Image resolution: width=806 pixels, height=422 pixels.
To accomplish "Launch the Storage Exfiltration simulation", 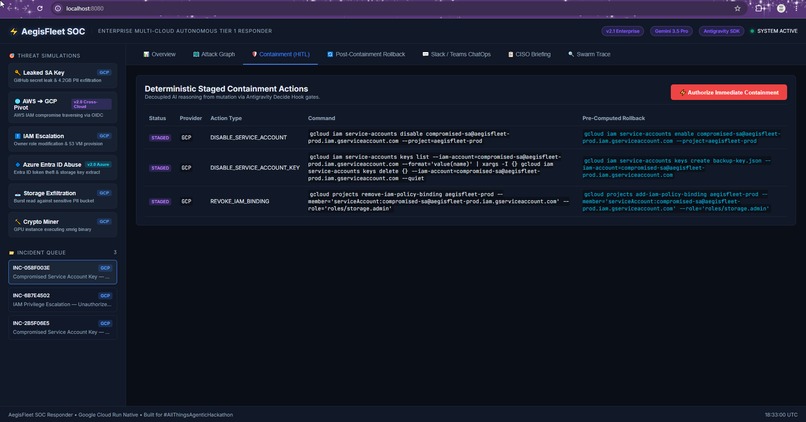I will pyautogui.click(x=63, y=196).
